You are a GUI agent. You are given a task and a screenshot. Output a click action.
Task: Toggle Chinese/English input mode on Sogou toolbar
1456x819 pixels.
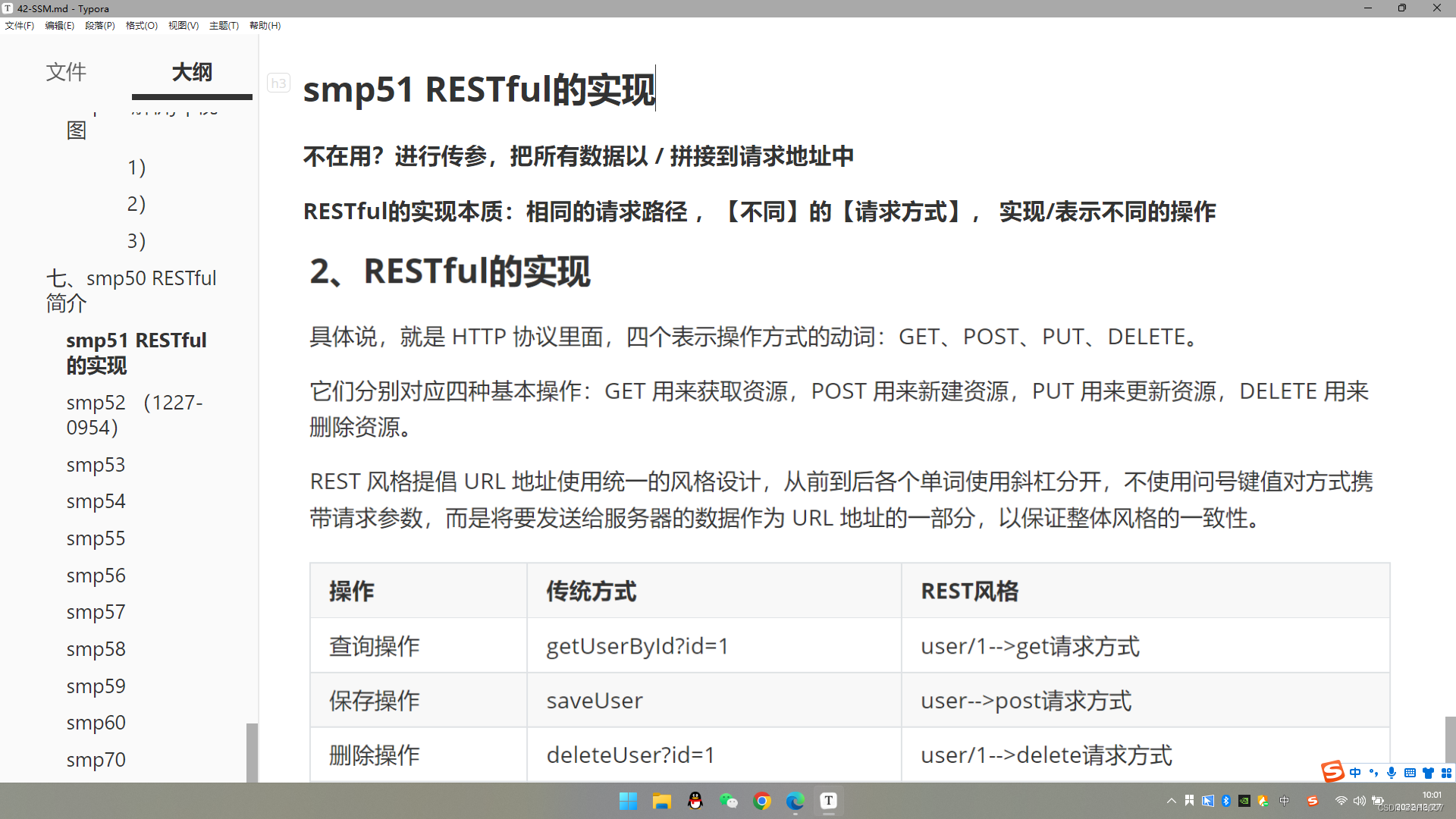(x=1357, y=772)
